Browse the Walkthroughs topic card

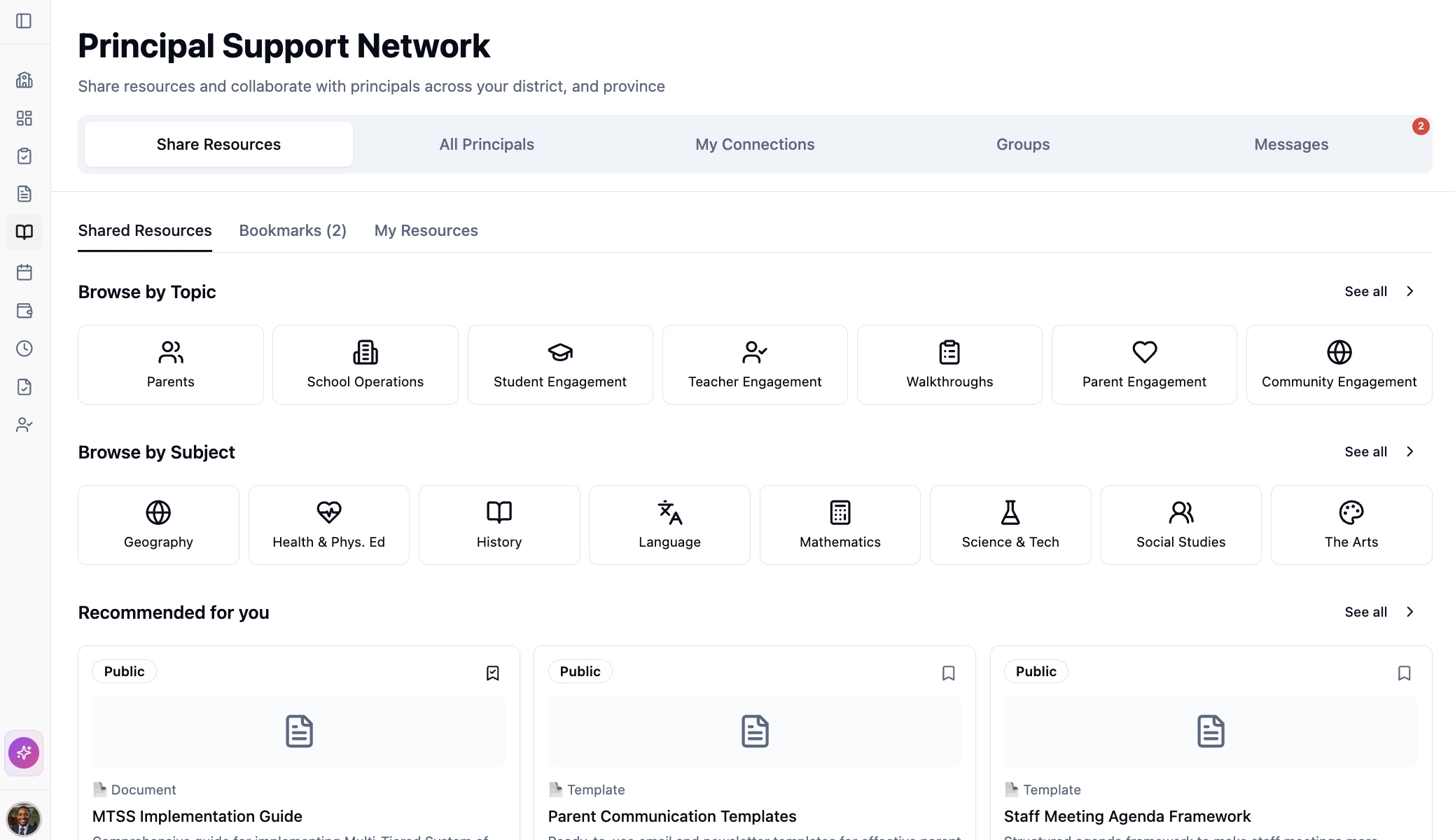tap(949, 364)
